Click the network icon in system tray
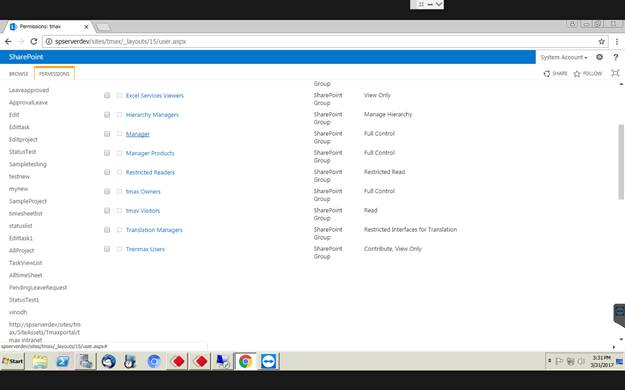625x390 pixels. click(570, 361)
